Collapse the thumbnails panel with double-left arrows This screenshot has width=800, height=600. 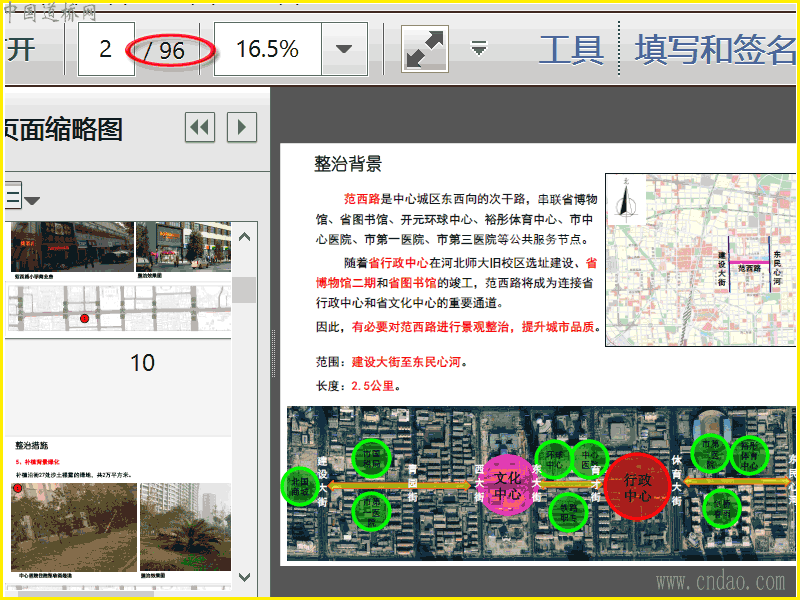coord(200,127)
